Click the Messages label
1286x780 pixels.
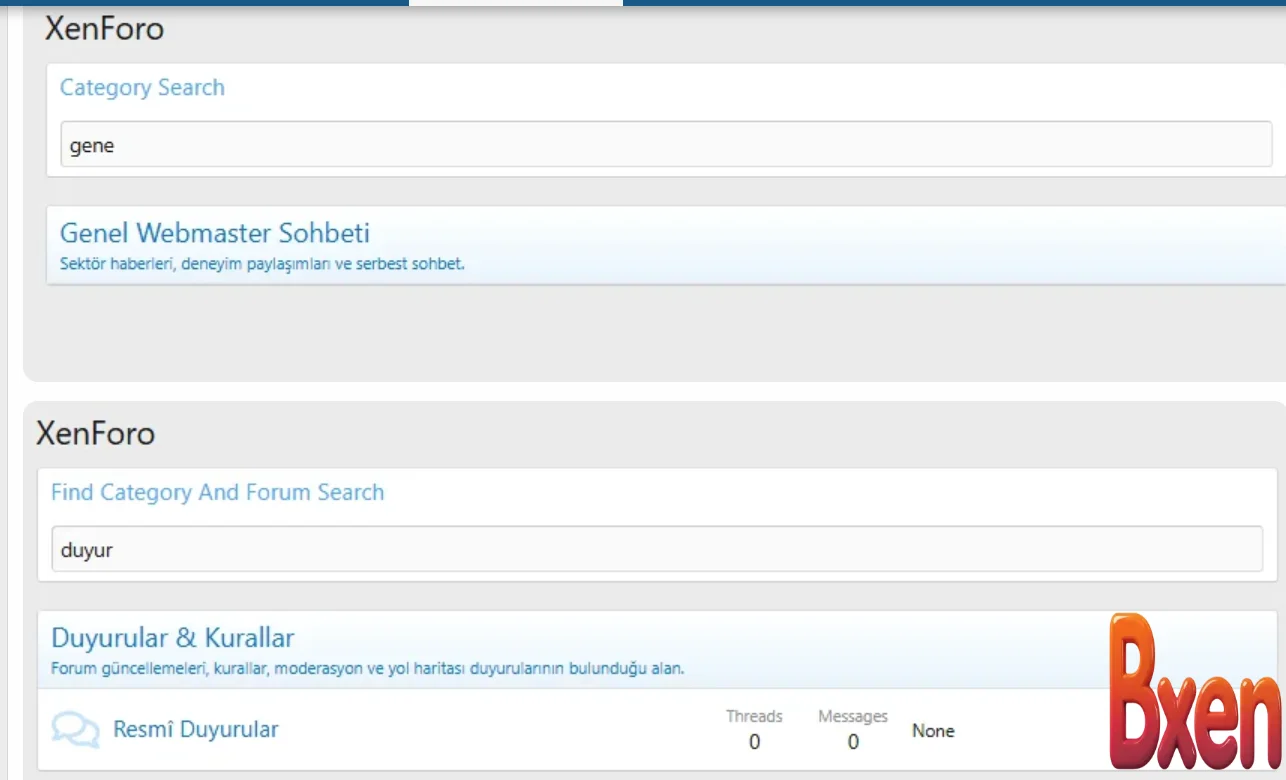pos(852,716)
